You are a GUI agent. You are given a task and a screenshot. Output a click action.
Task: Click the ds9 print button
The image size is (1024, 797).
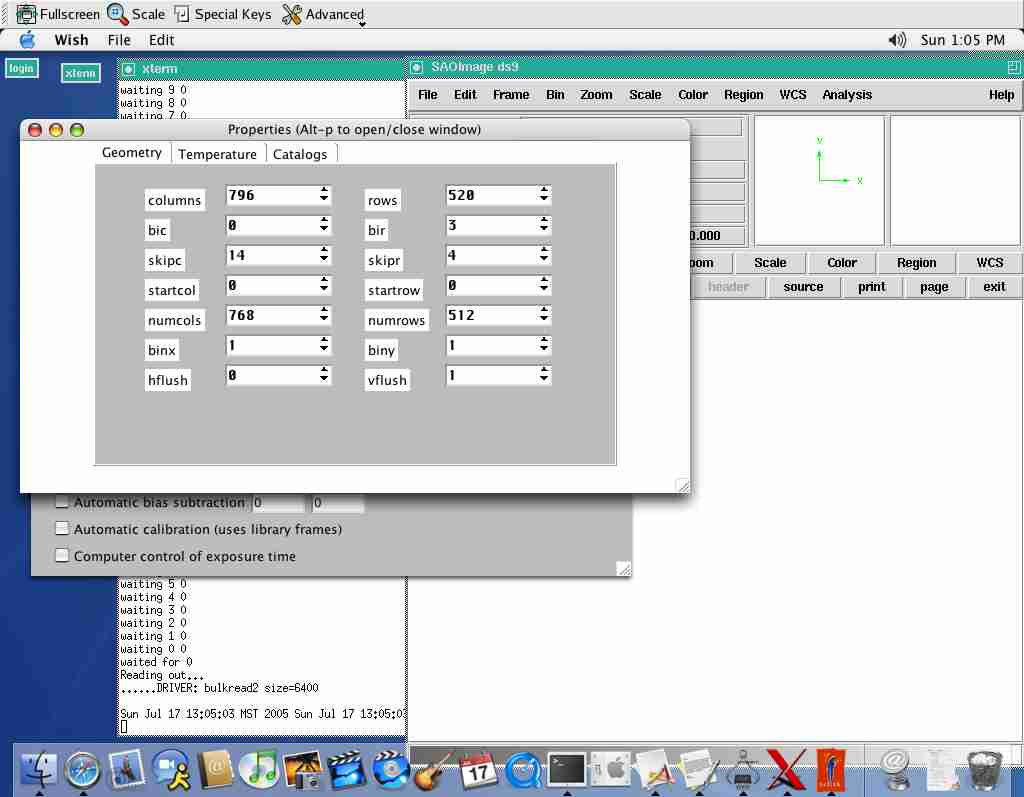[872, 287]
